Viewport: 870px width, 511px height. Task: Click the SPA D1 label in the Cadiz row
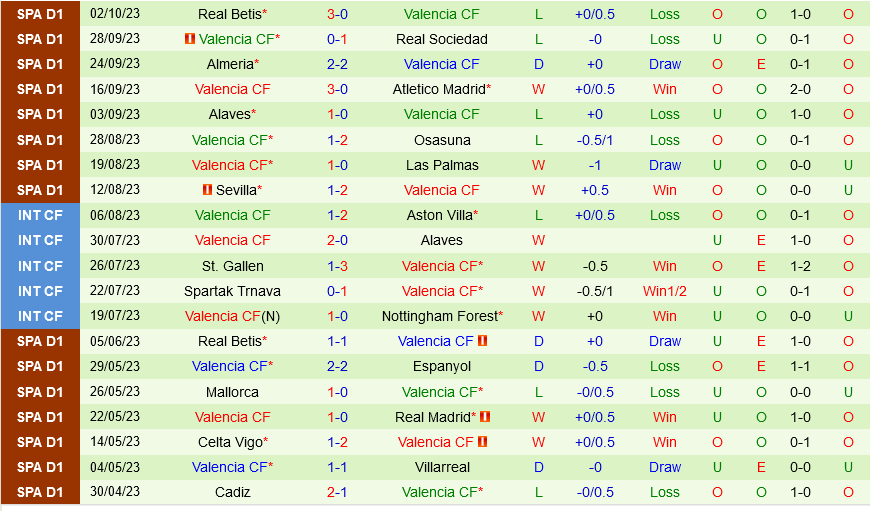(x=40, y=492)
